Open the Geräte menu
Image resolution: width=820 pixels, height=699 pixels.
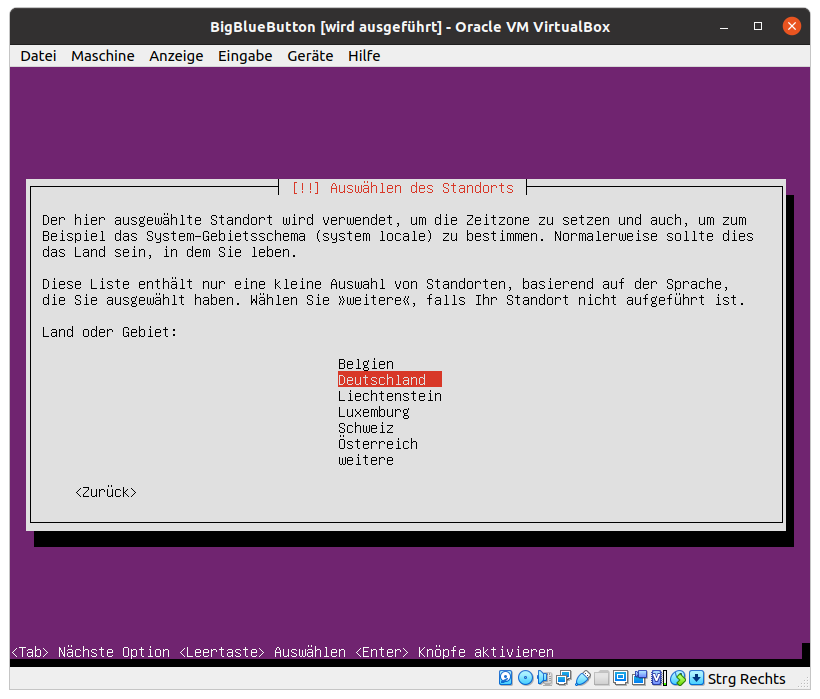(310, 56)
